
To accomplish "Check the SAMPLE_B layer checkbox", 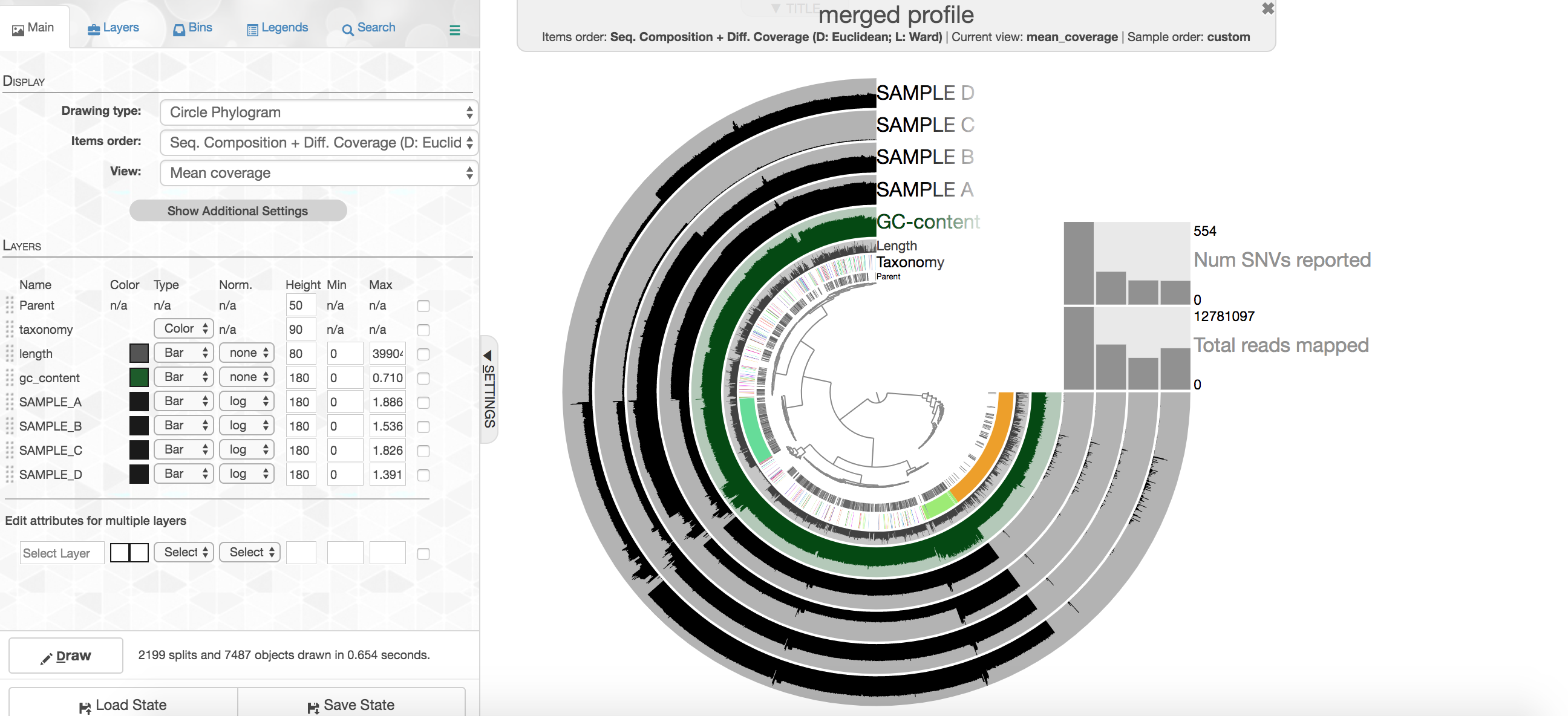I will (423, 426).
